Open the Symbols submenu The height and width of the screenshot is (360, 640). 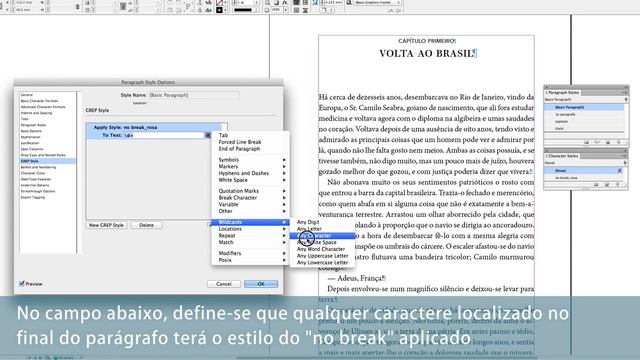click(x=250, y=160)
